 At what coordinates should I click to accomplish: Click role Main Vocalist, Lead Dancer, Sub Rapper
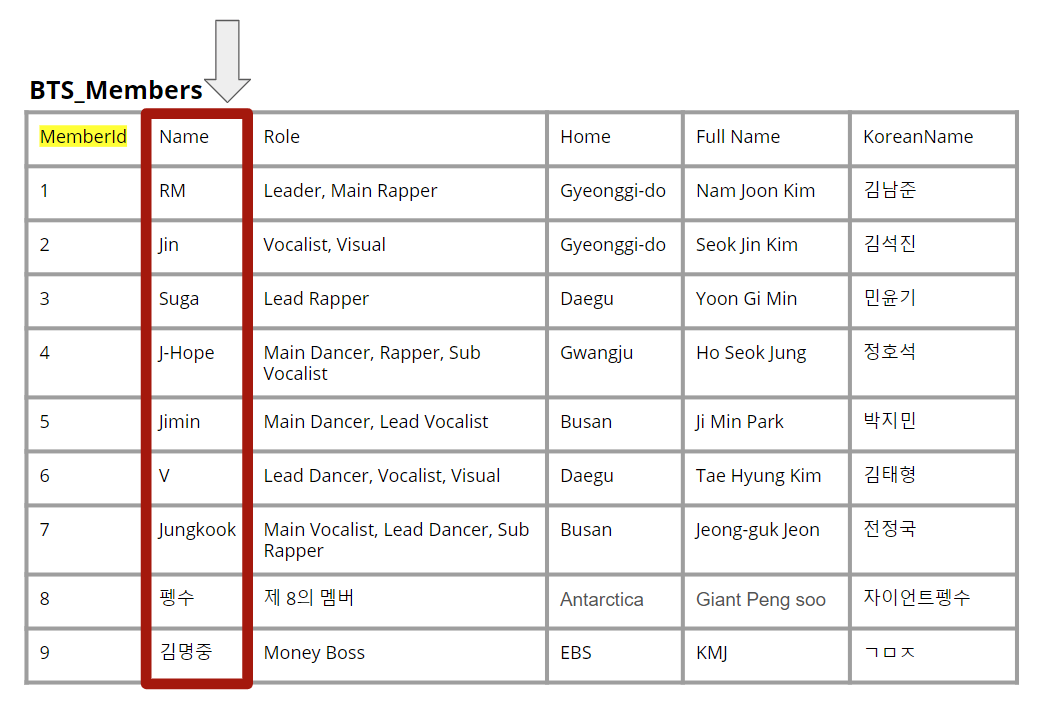pos(396,540)
